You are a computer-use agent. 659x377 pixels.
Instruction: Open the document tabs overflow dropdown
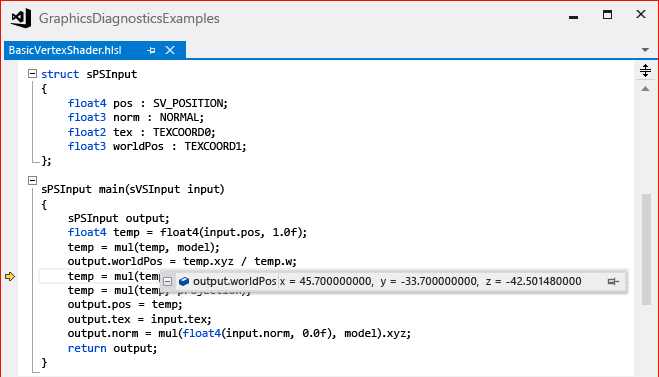pyautogui.click(x=645, y=50)
